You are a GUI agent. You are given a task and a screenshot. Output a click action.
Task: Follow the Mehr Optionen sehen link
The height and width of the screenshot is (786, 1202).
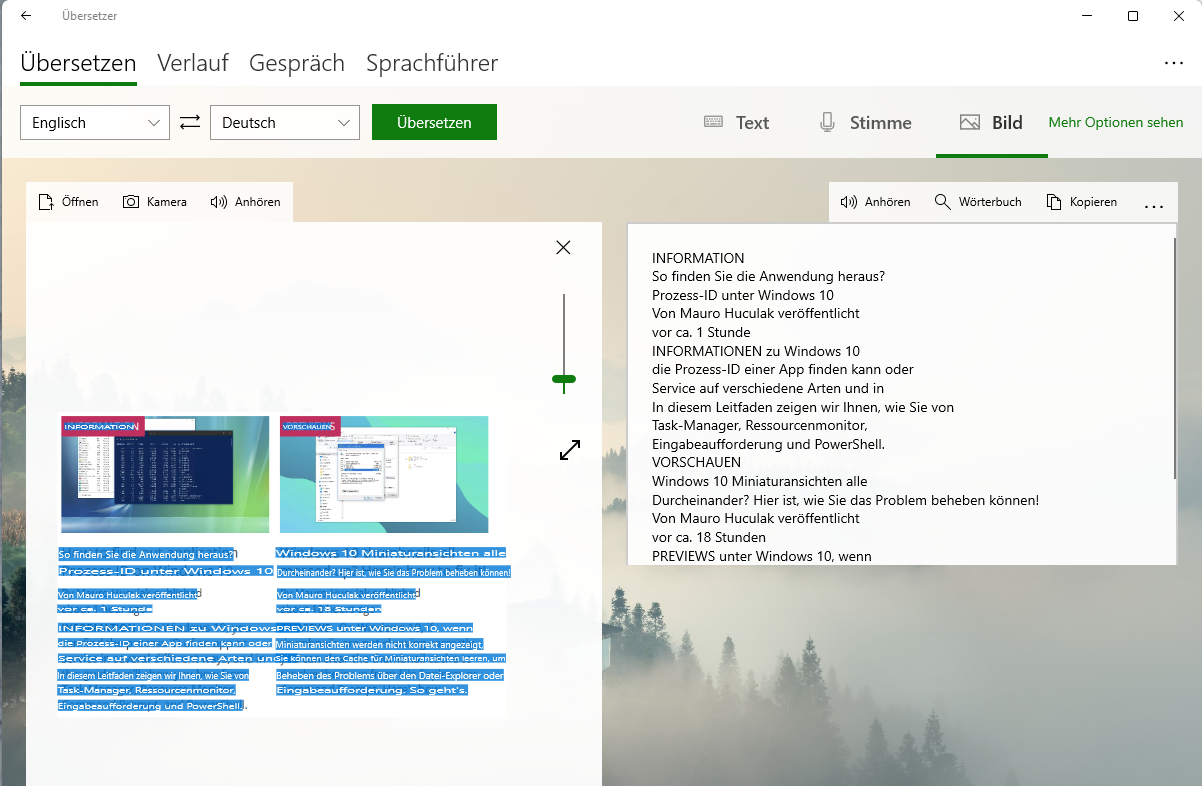(1116, 122)
